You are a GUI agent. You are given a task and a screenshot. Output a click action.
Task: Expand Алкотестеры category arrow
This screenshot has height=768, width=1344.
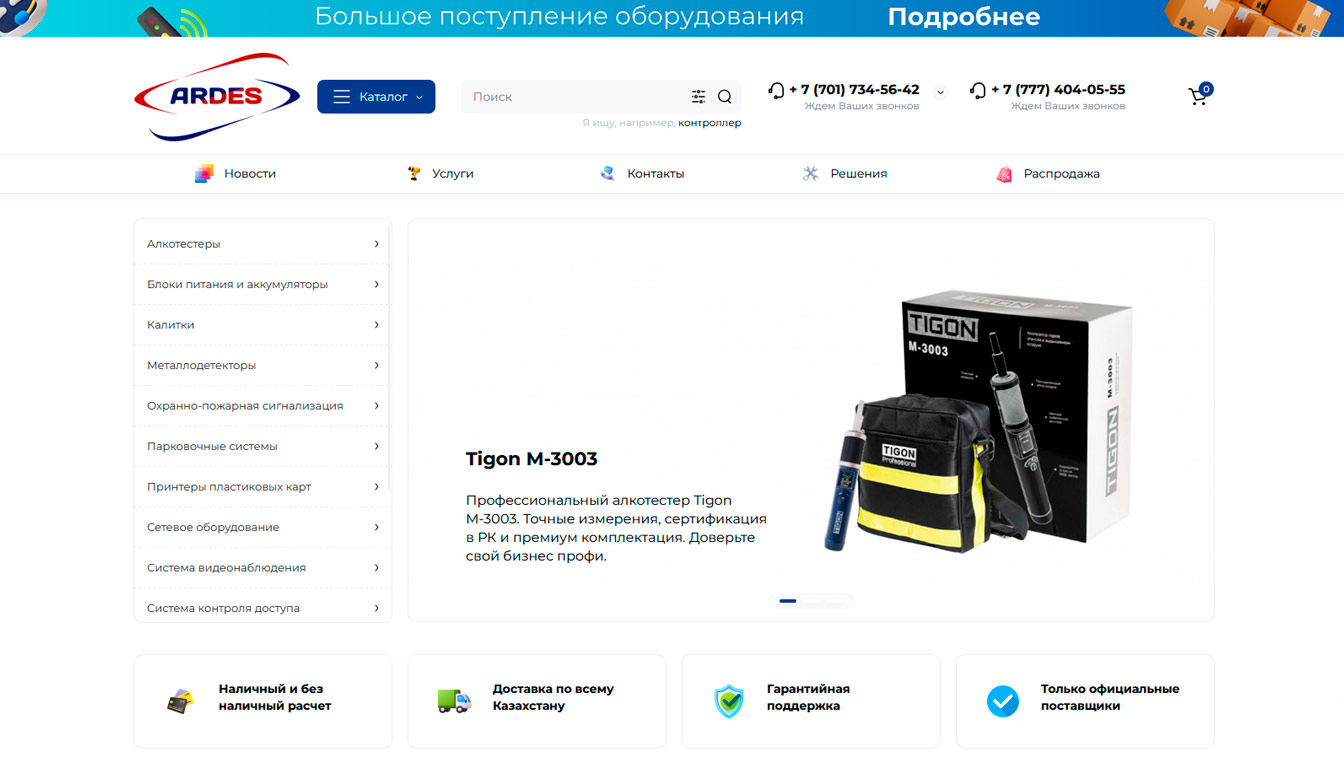[377, 244]
